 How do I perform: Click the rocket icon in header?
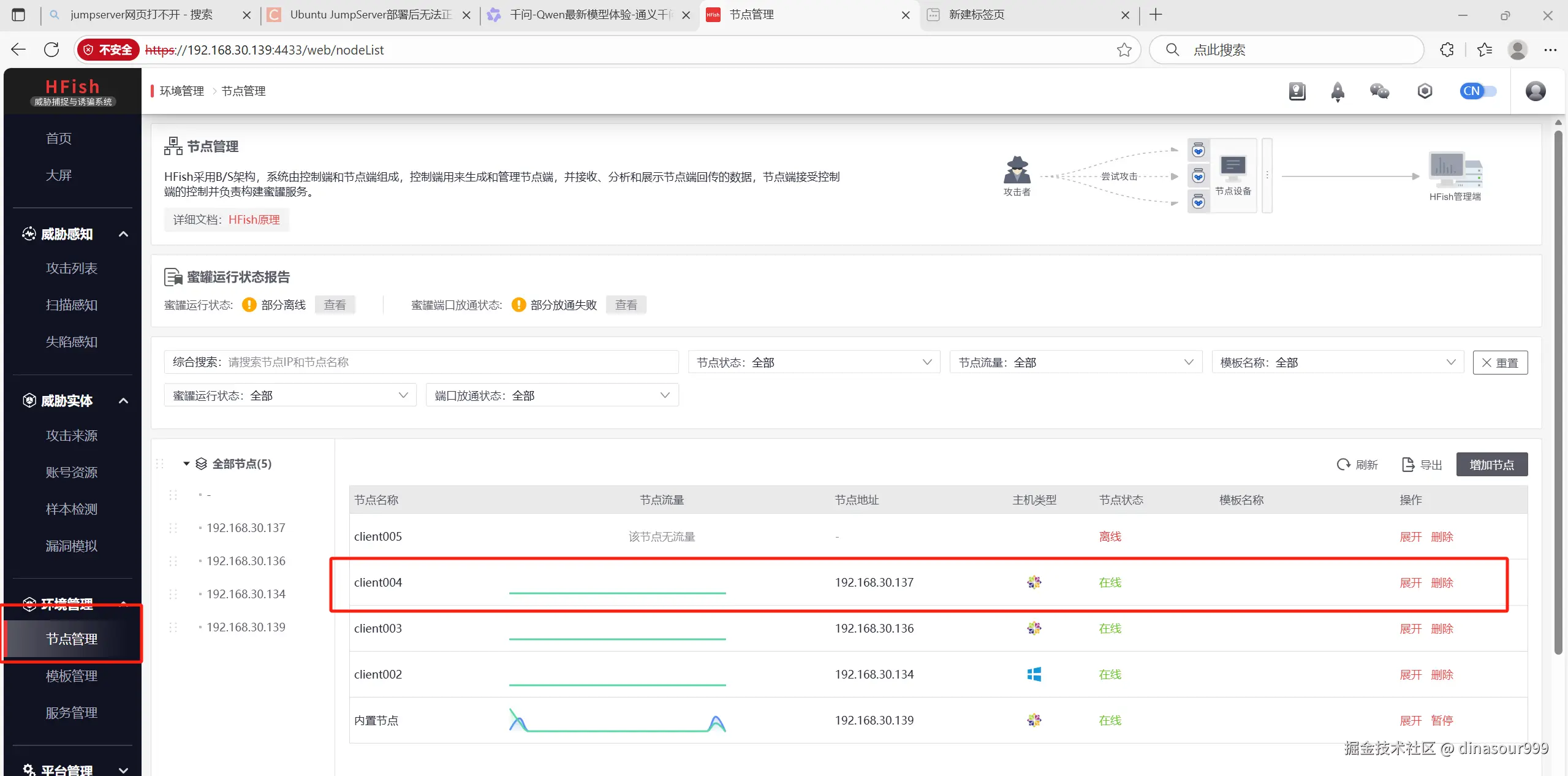tap(1338, 92)
